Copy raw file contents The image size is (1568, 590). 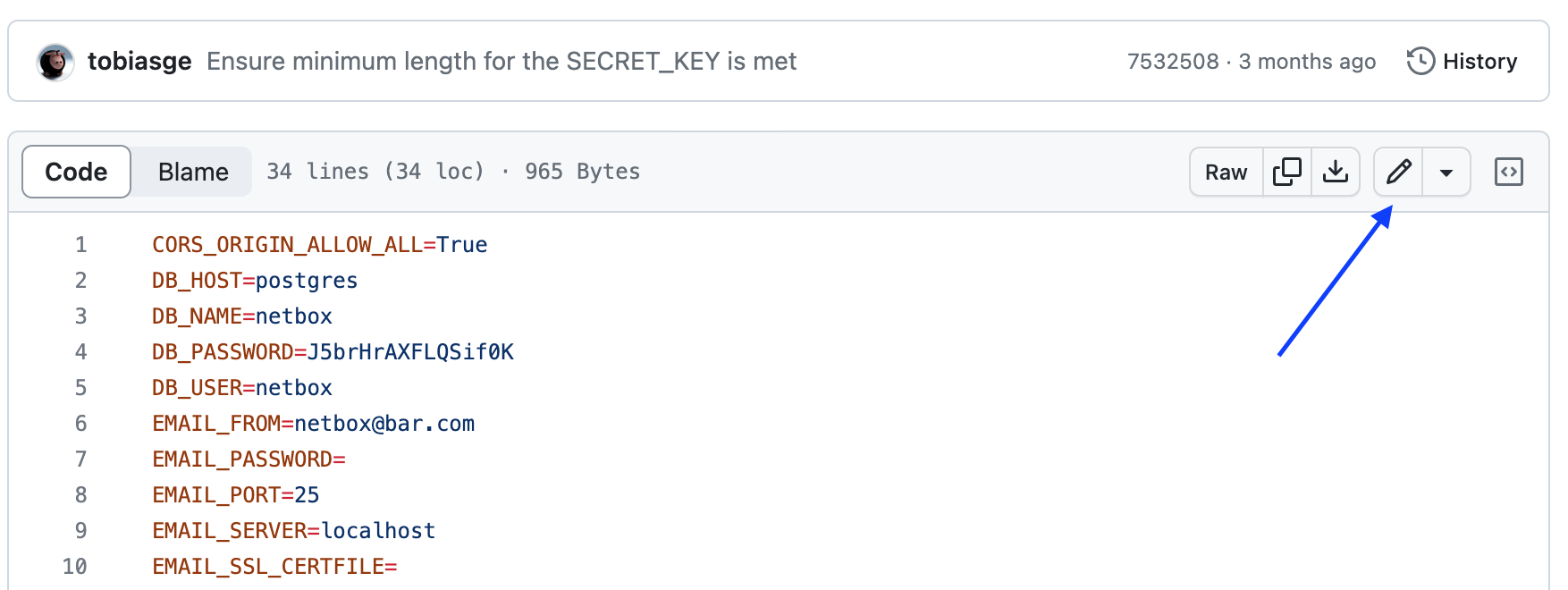point(1286,172)
